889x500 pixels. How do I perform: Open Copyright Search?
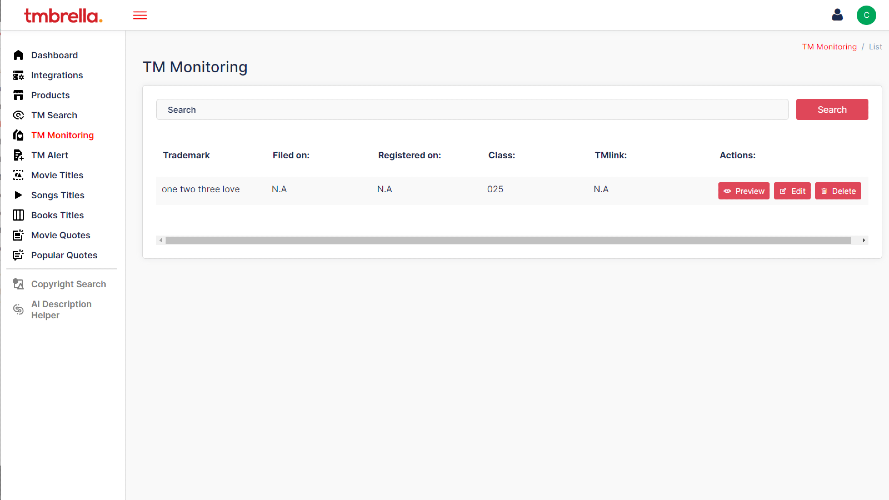coord(69,284)
